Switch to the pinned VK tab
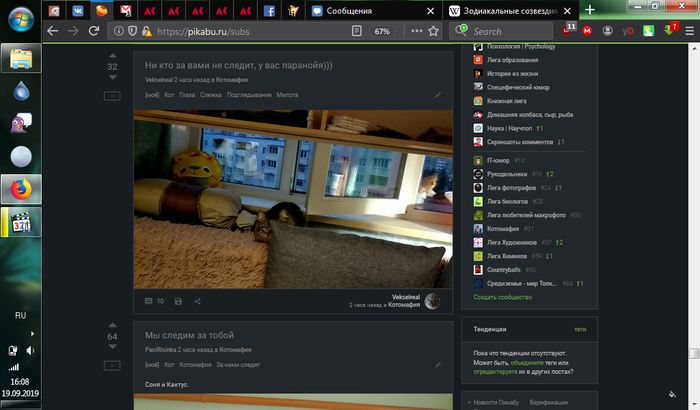This screenshot has height=410, width=700. pyautogui.click(x=78, y=11)
